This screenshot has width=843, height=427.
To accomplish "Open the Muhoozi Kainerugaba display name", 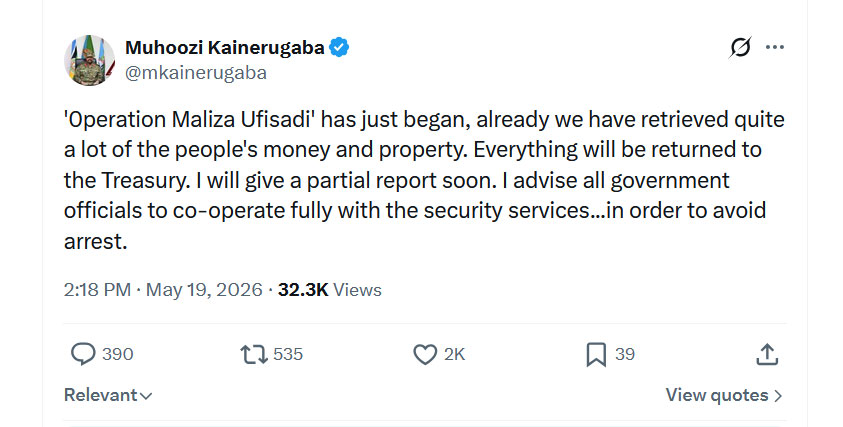I will tap(225, 47).
